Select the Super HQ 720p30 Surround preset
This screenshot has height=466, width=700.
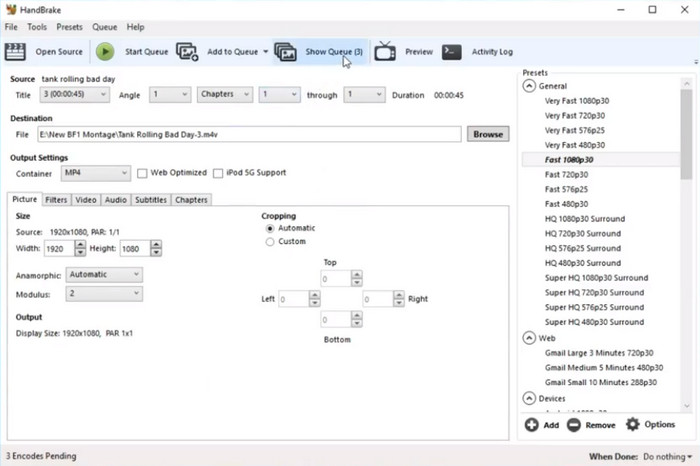point(594,292)
